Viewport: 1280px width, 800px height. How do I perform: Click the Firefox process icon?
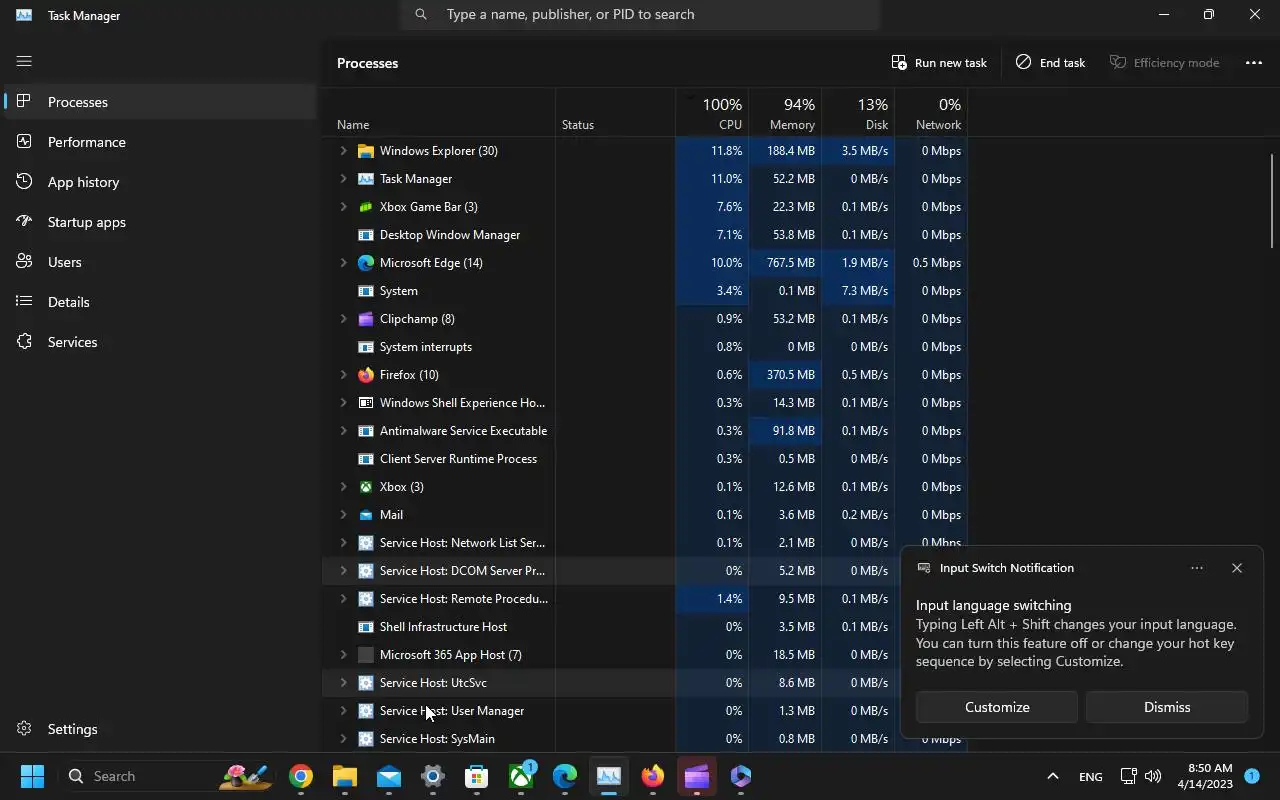[x=366, y=375]
